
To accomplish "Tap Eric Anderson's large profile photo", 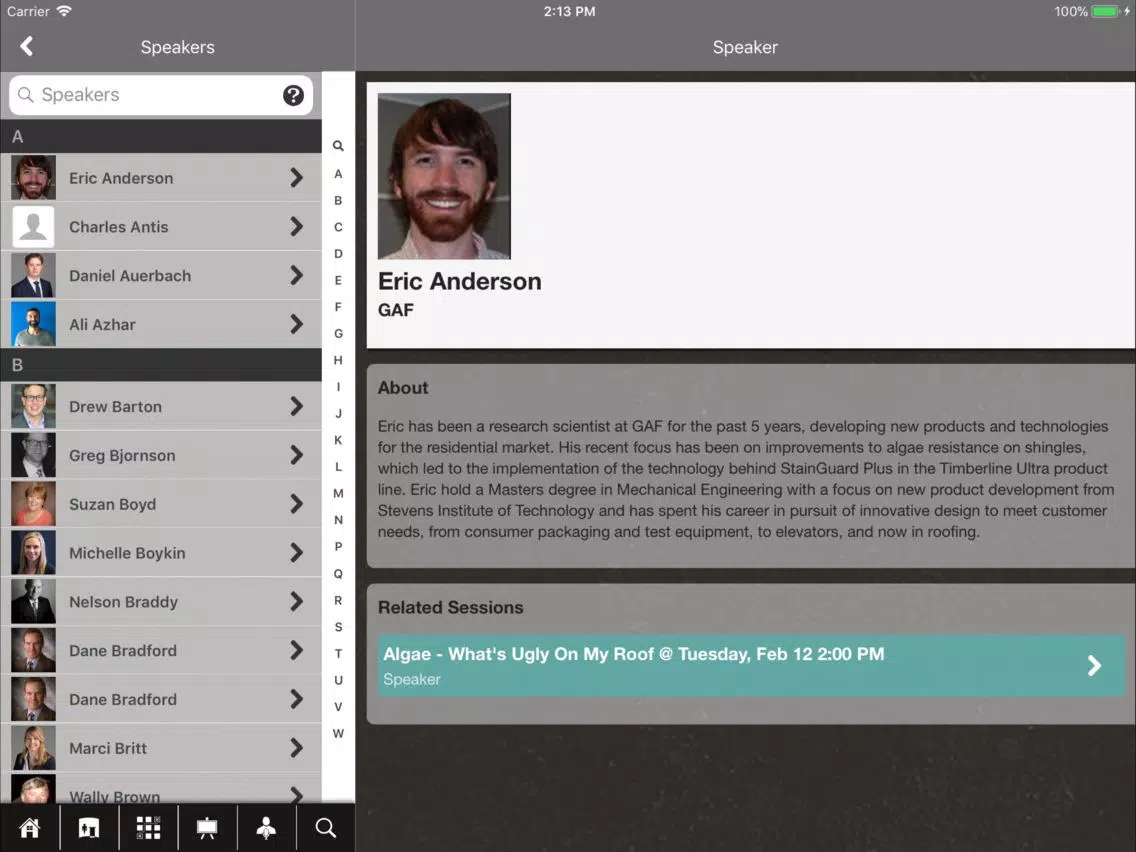I will (x=444, y=176).
